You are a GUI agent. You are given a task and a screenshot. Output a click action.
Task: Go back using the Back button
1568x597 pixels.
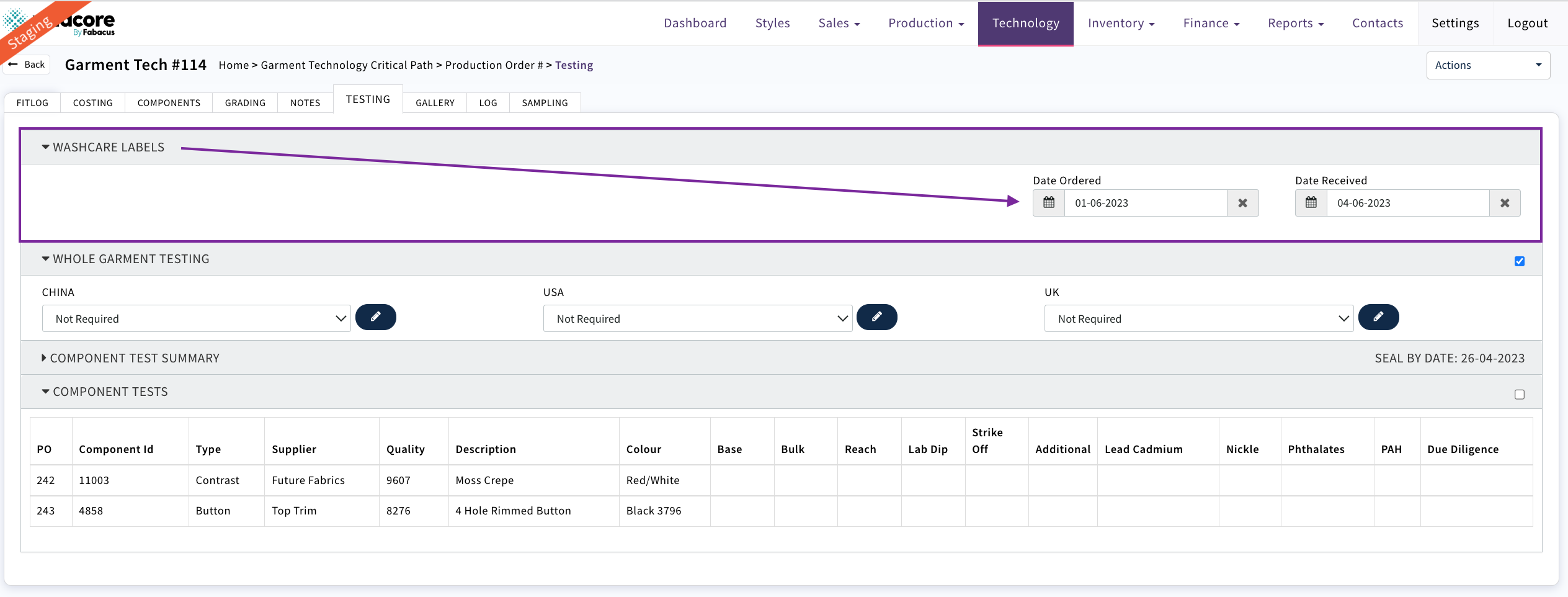27,65
